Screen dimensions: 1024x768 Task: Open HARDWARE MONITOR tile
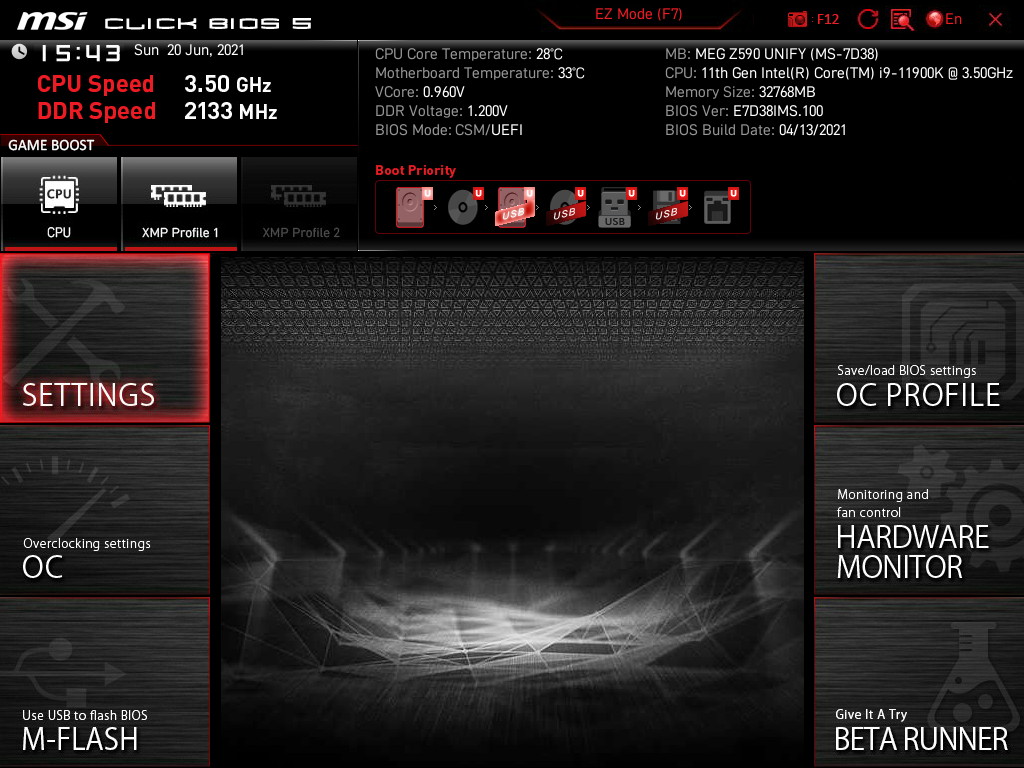919,510
